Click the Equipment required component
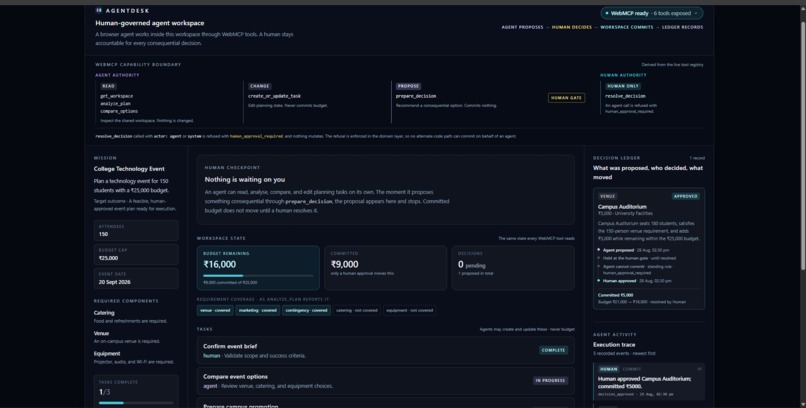 [x=134, y=357]
